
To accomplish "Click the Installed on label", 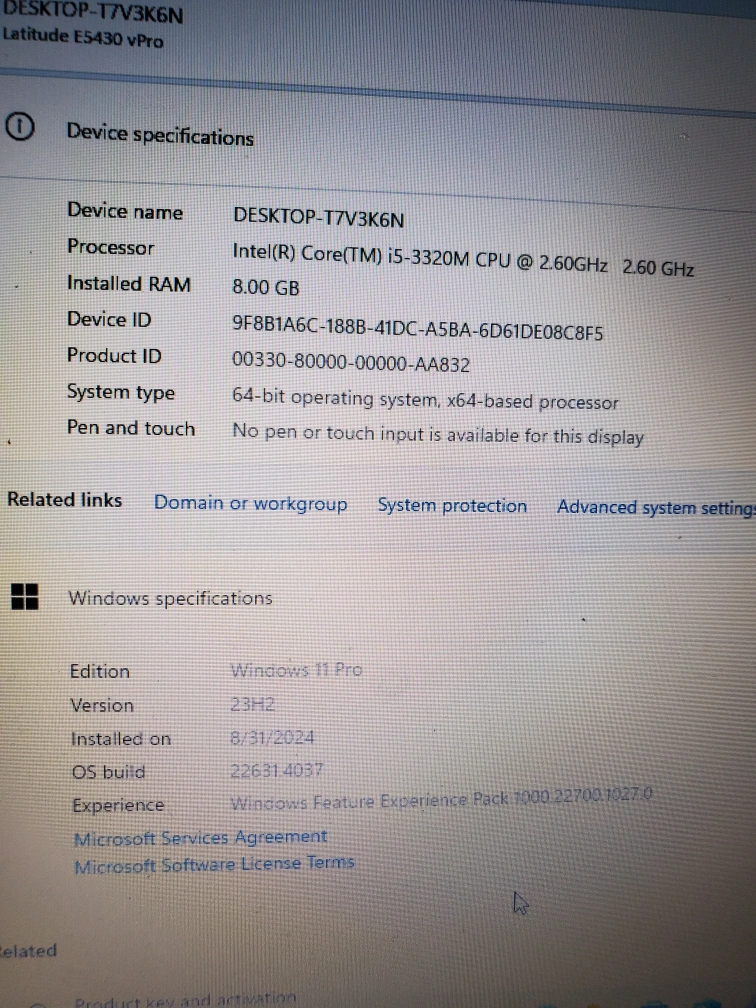I will (121, 739).
